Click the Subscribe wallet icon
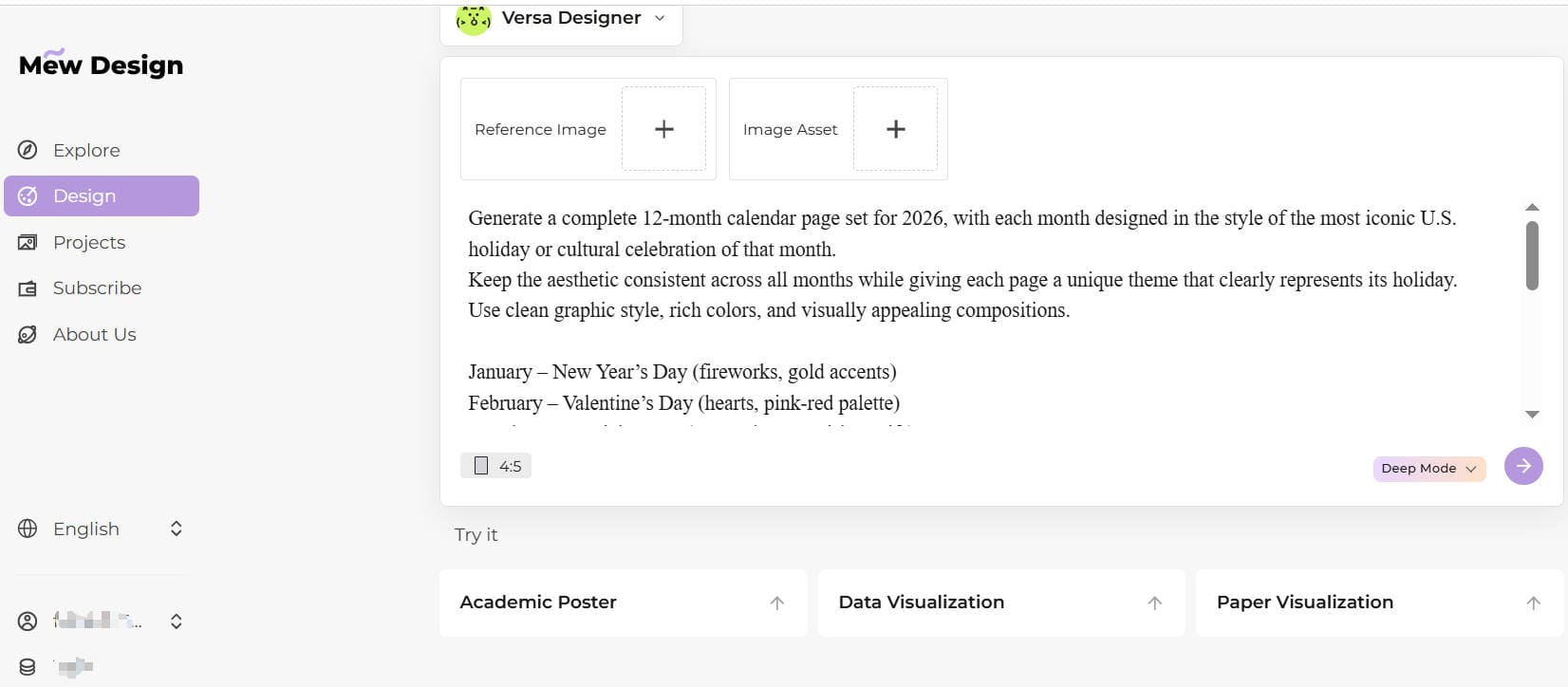 tap(28, 288)
